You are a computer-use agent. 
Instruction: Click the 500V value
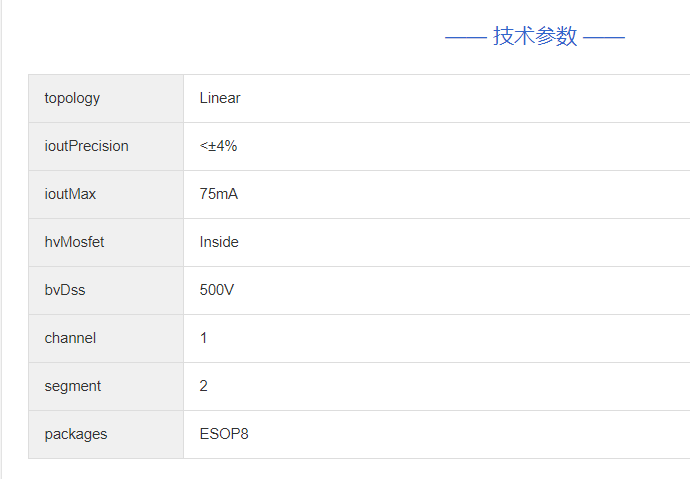pos(217,290)
